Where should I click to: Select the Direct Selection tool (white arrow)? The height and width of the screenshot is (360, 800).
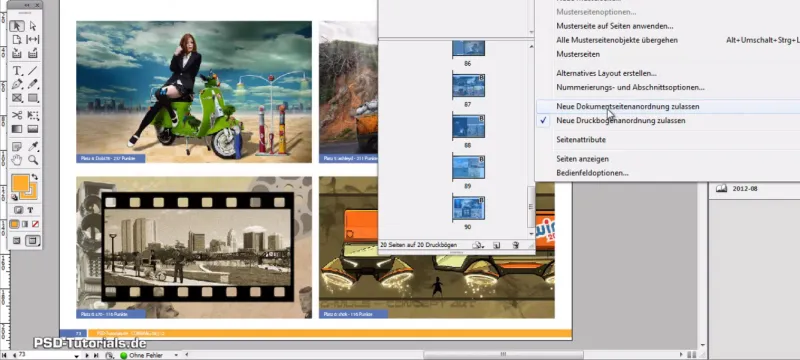(x=33, y=26)
